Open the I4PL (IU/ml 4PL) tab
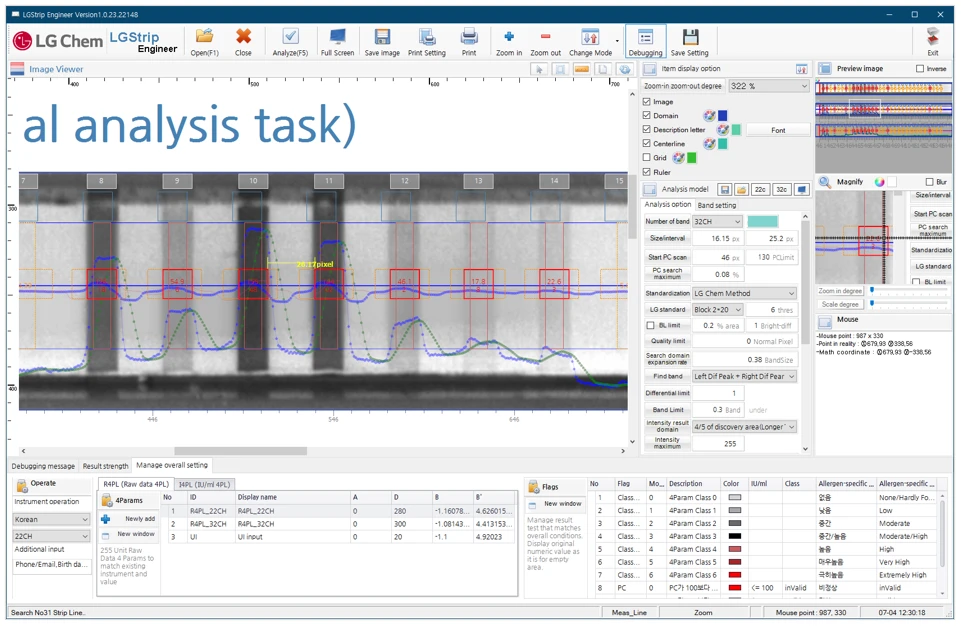Viewport: 962px width, 626px height. pyautogui.click(x=204, y=484)
